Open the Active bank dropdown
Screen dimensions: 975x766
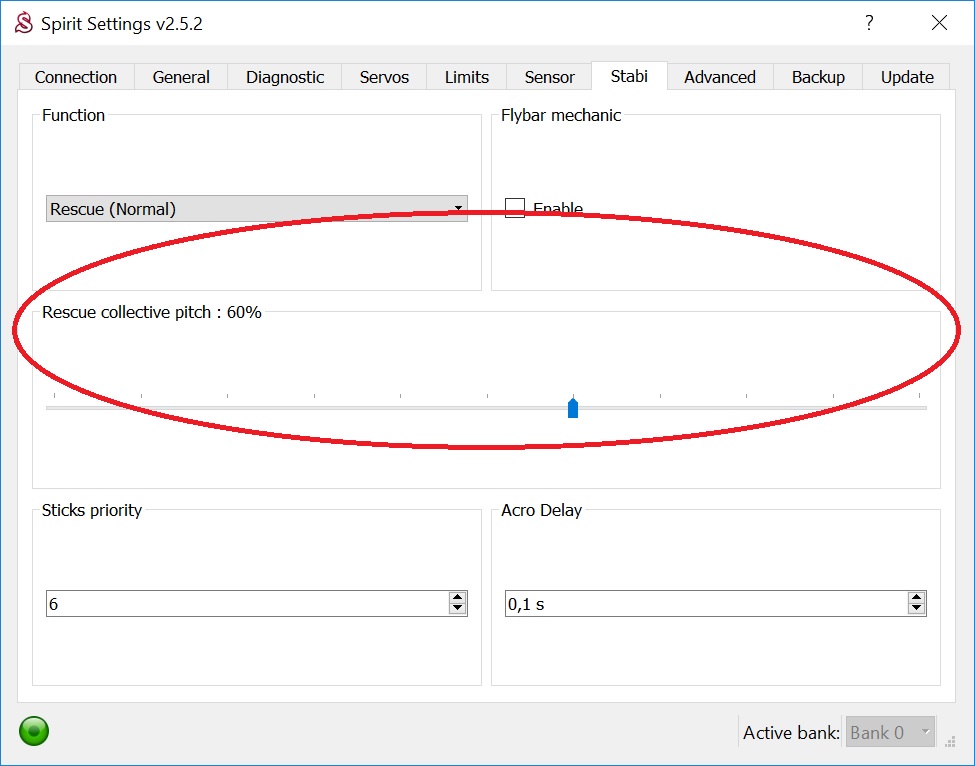(x=890, y=732)
